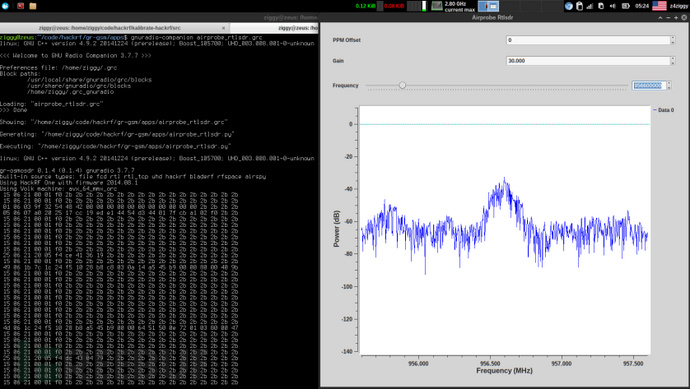Increase the PPM Offset spinner value

[672, 38]
